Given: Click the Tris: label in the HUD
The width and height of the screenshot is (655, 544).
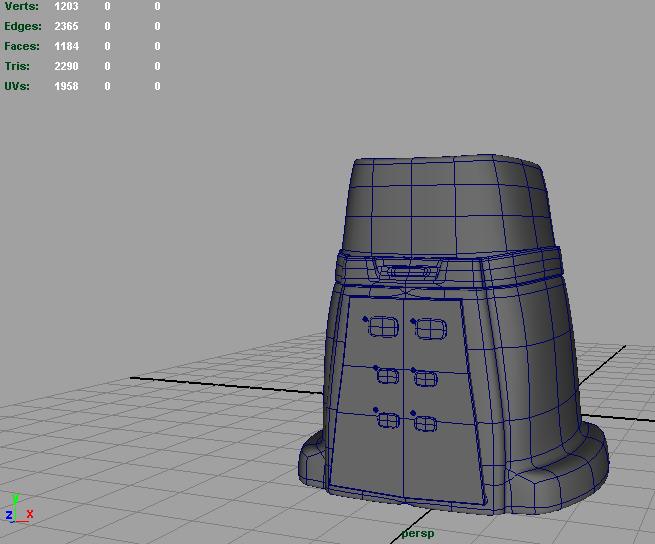Looking at the screenshot, I should tap(17, 66).
